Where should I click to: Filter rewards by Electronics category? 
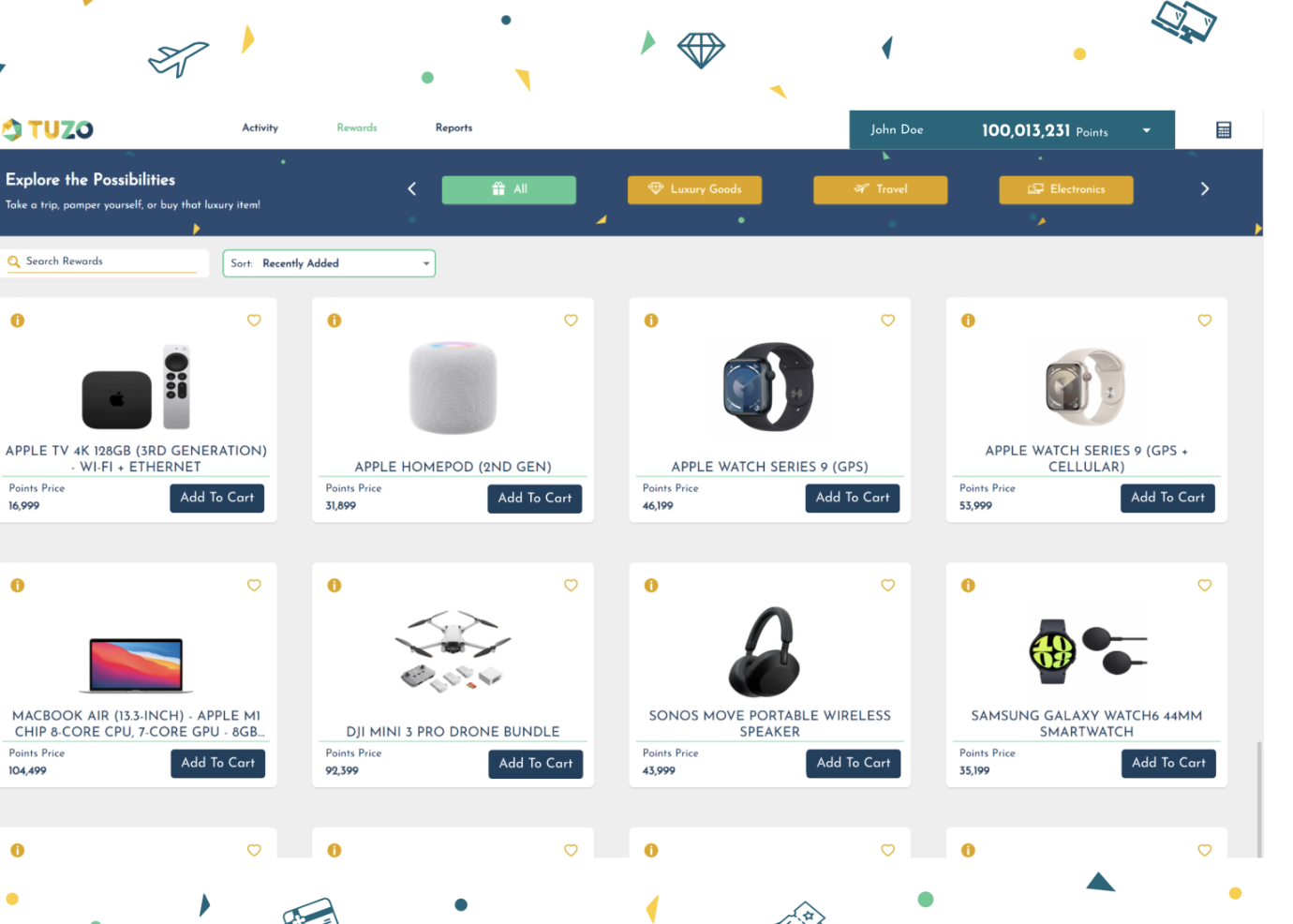tap(1066, 189)
